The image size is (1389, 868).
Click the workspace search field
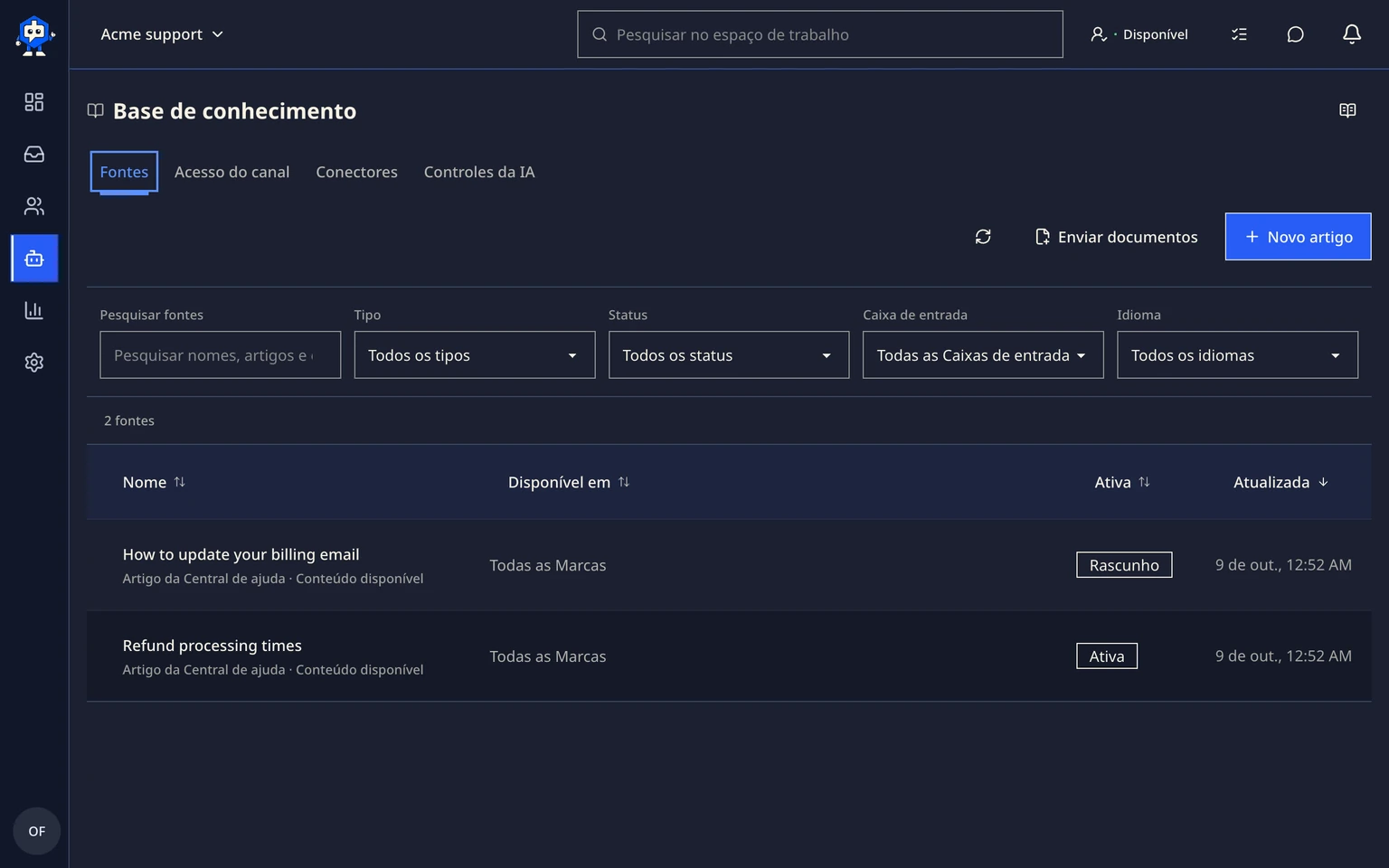(820, 34)
